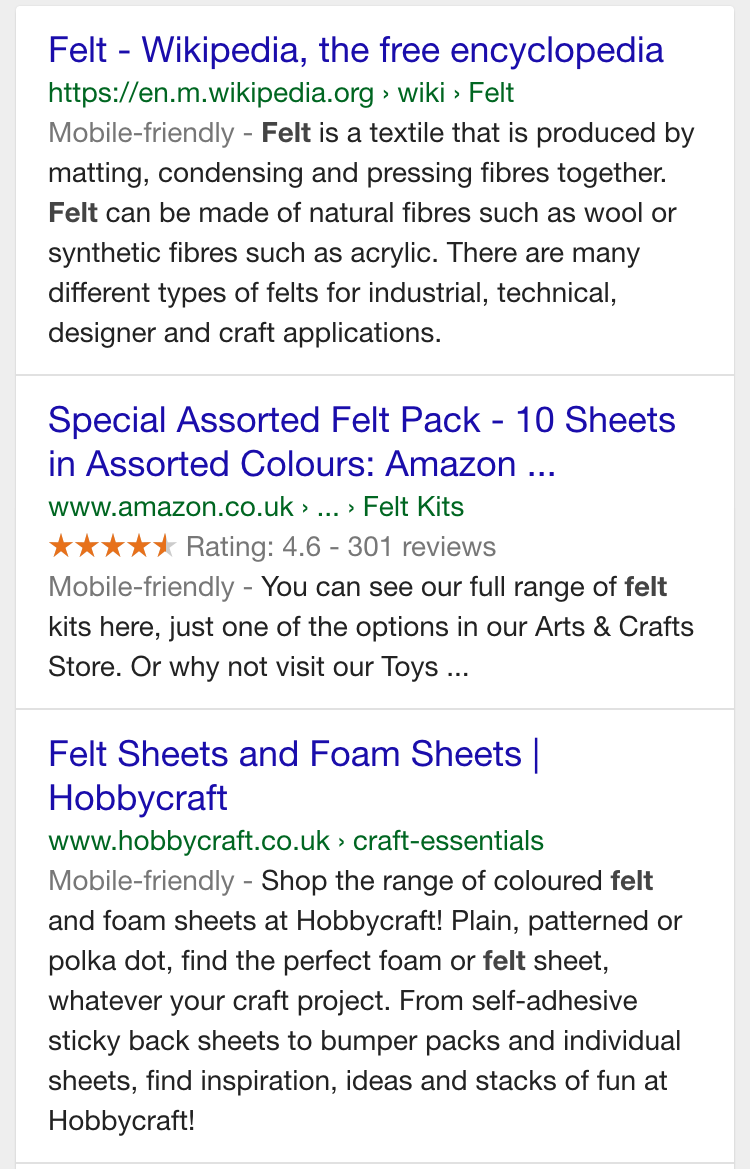Image resolution: width=750 pixels, height=1169 pixels.
Task: Click the Amazon felt kits description snippet
Action: point(370,627)
